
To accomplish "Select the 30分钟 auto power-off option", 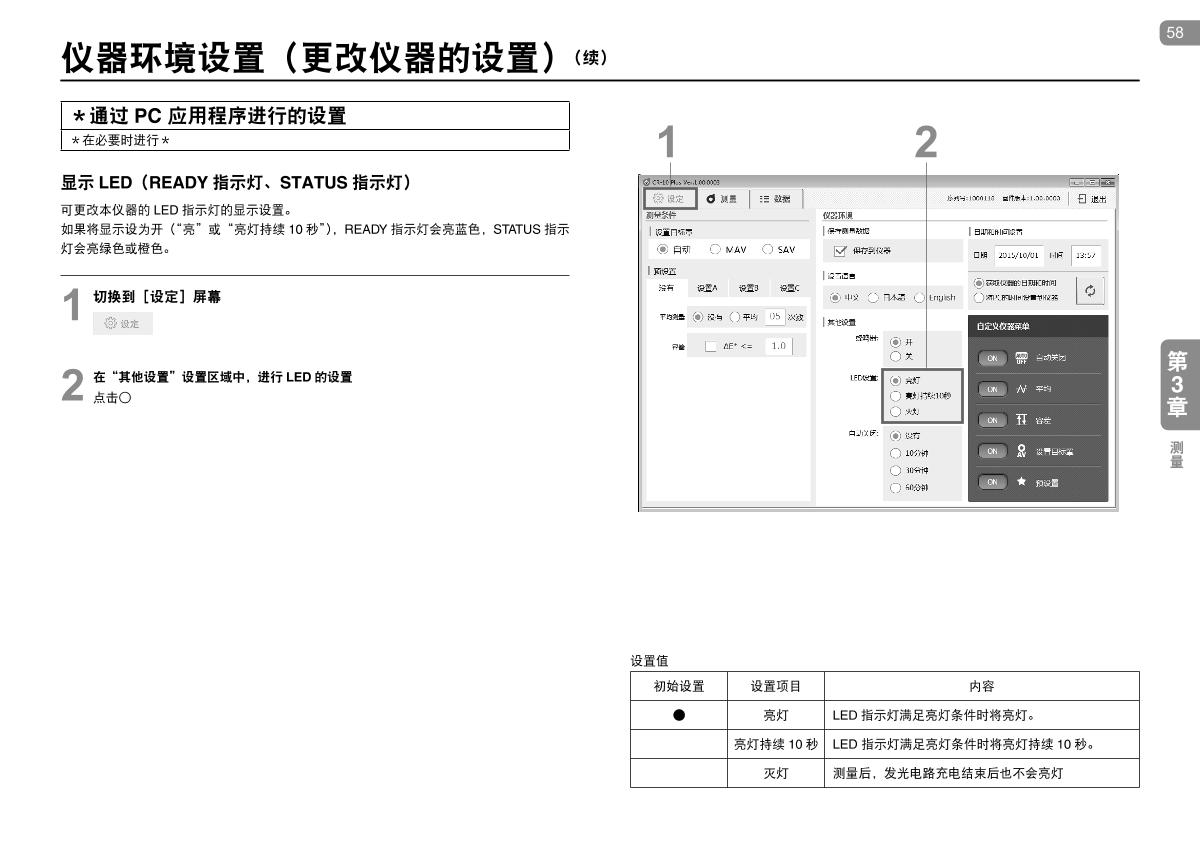I will [896, 470].
